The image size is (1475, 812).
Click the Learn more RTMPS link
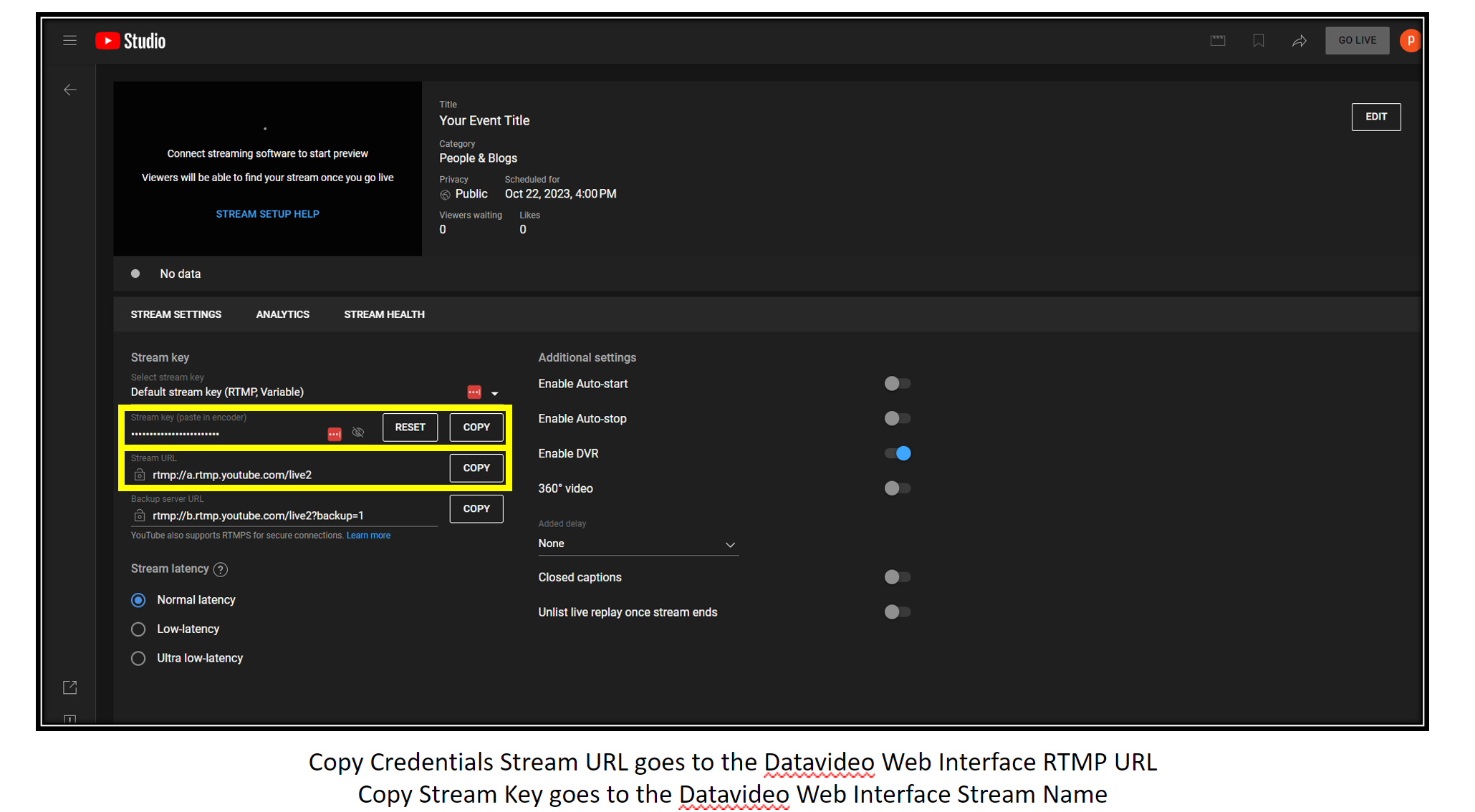tap(368, 536)
